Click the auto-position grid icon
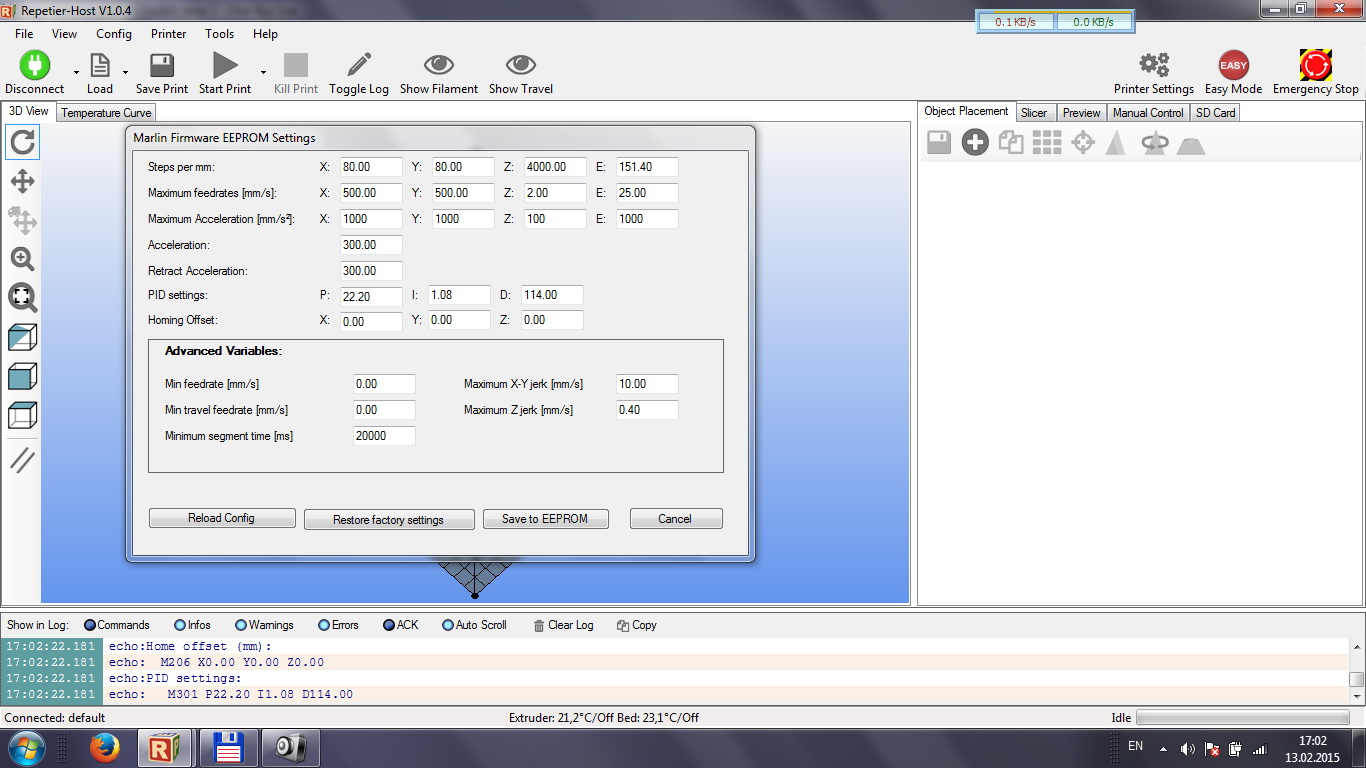This screenshot has width=1366, height=768. click(x=1047, y=143)
